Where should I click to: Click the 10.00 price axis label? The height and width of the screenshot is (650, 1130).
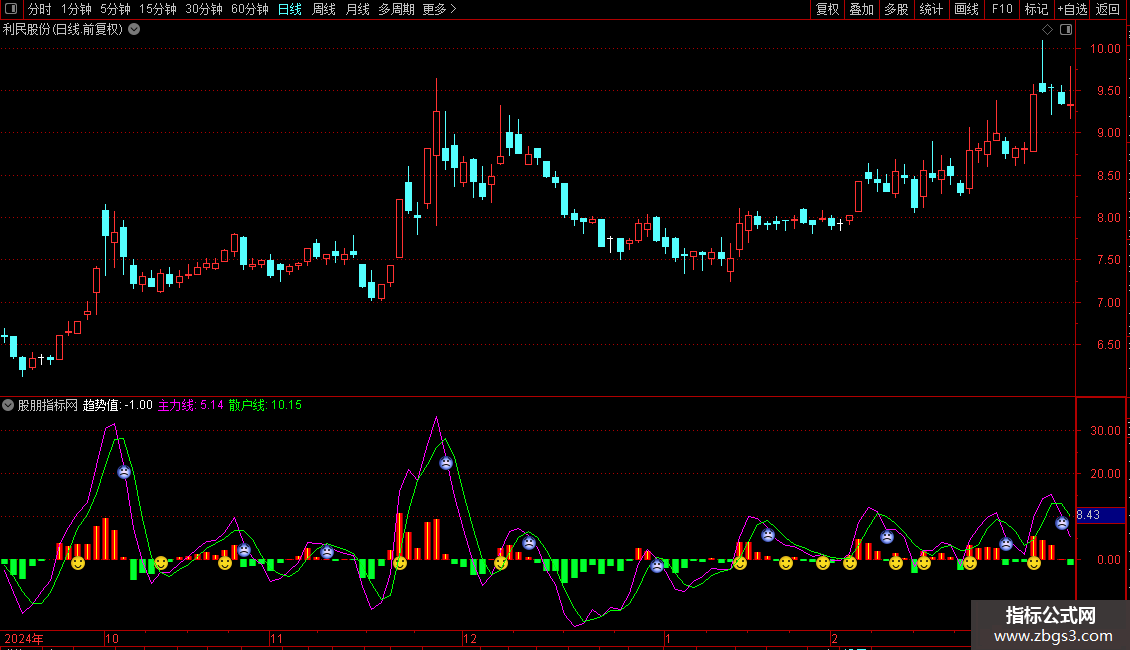pos(1105,48)
